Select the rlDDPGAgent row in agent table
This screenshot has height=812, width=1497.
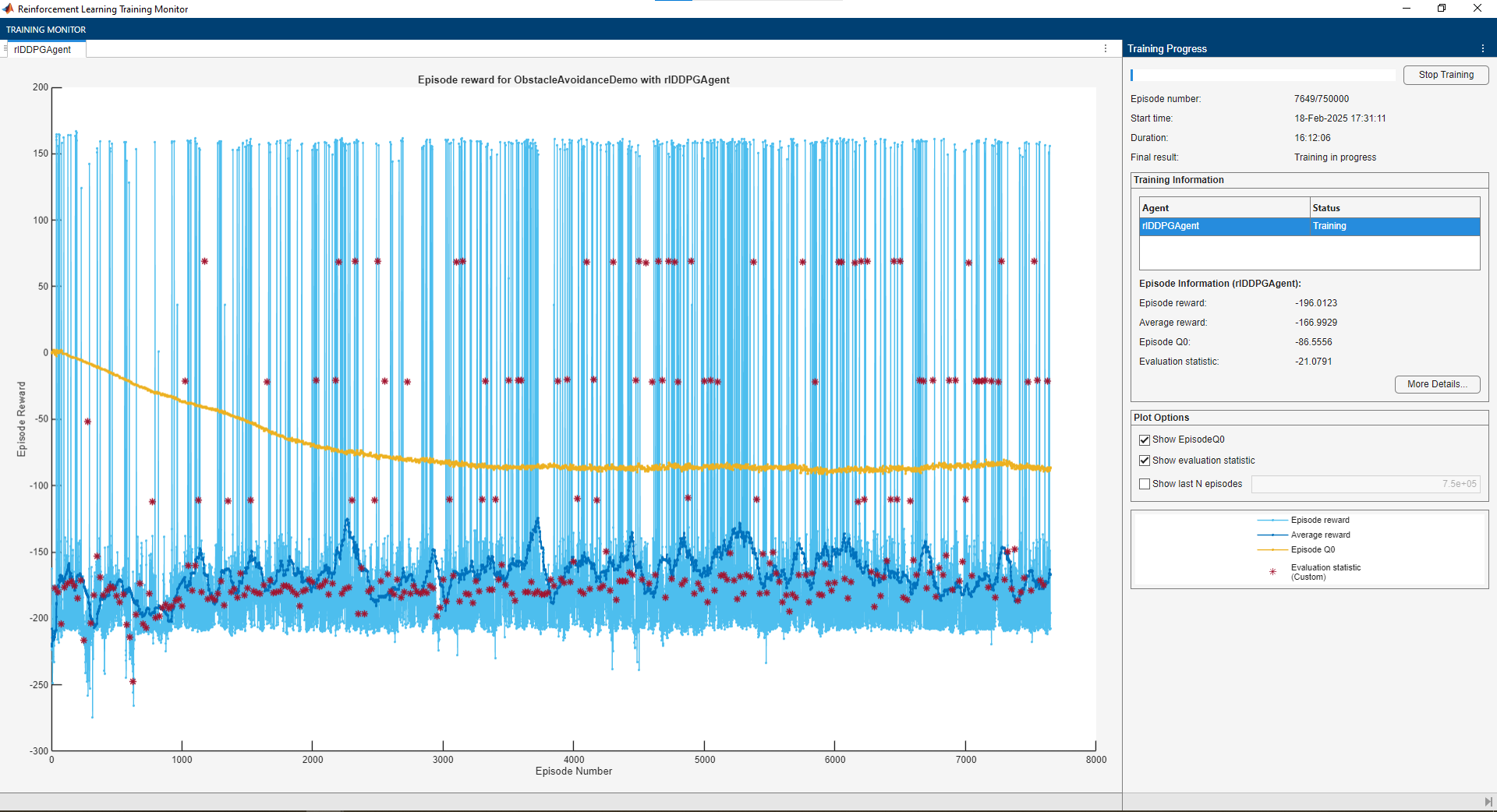(x=1224, y=226)
